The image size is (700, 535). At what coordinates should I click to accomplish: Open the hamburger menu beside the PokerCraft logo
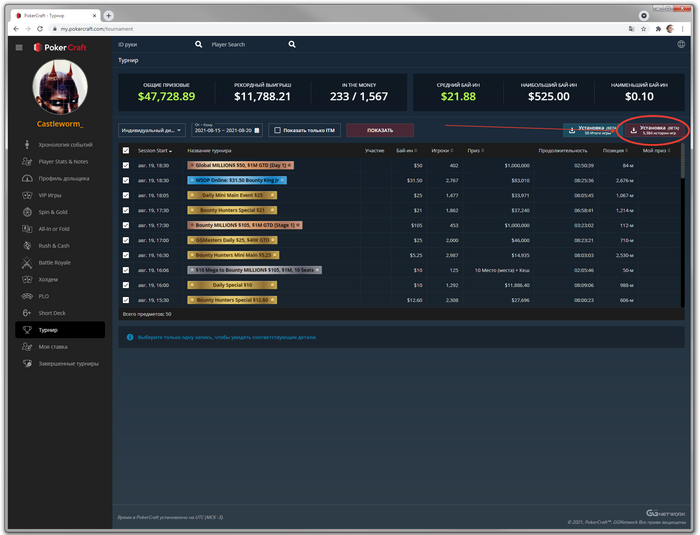coord(19,47)
